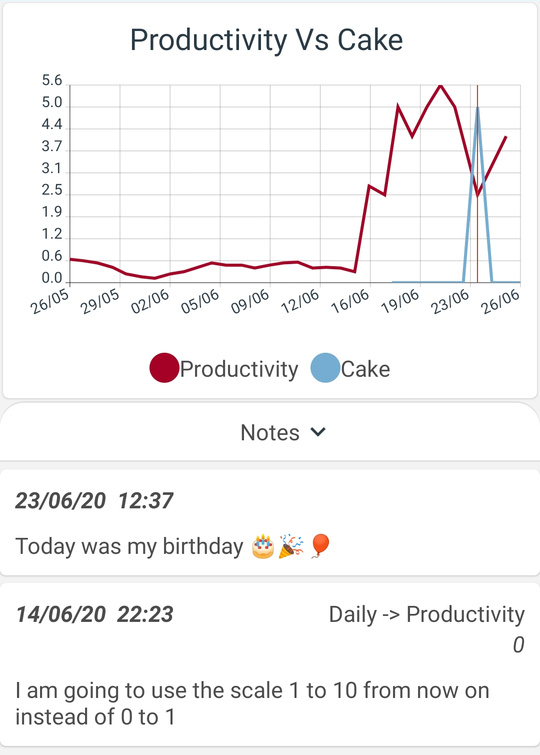Viewport: 540px width, 755px height.
Task: Open the 14/06/20 scale change note
Action: (270, 664)
